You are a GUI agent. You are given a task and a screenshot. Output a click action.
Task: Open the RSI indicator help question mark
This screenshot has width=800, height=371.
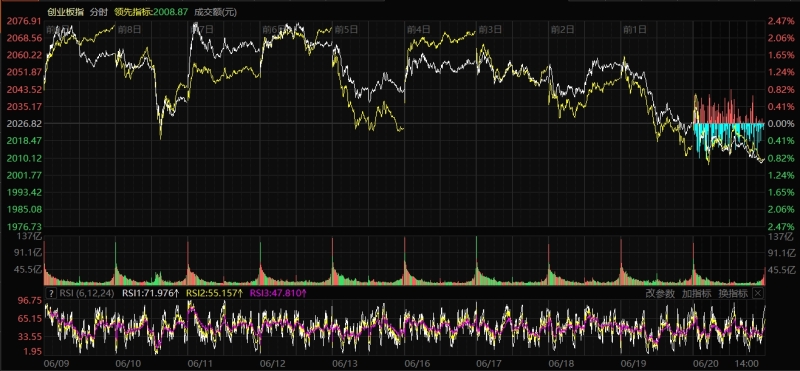click(51, 293)
